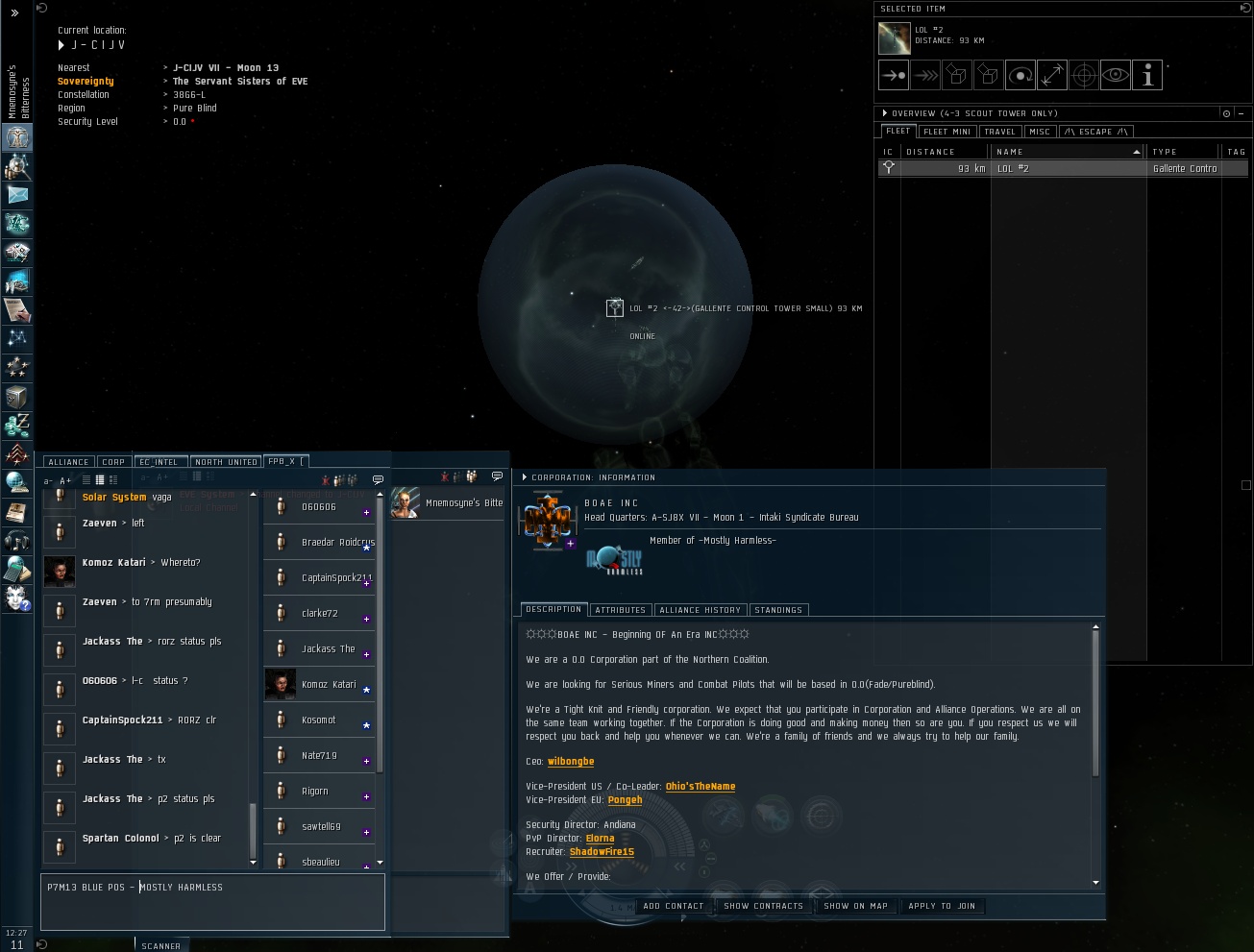The image size is (1254, 952).
Task: Switch chat to the text-only list view
Action: pyautogui.click(x=86, y=479)
